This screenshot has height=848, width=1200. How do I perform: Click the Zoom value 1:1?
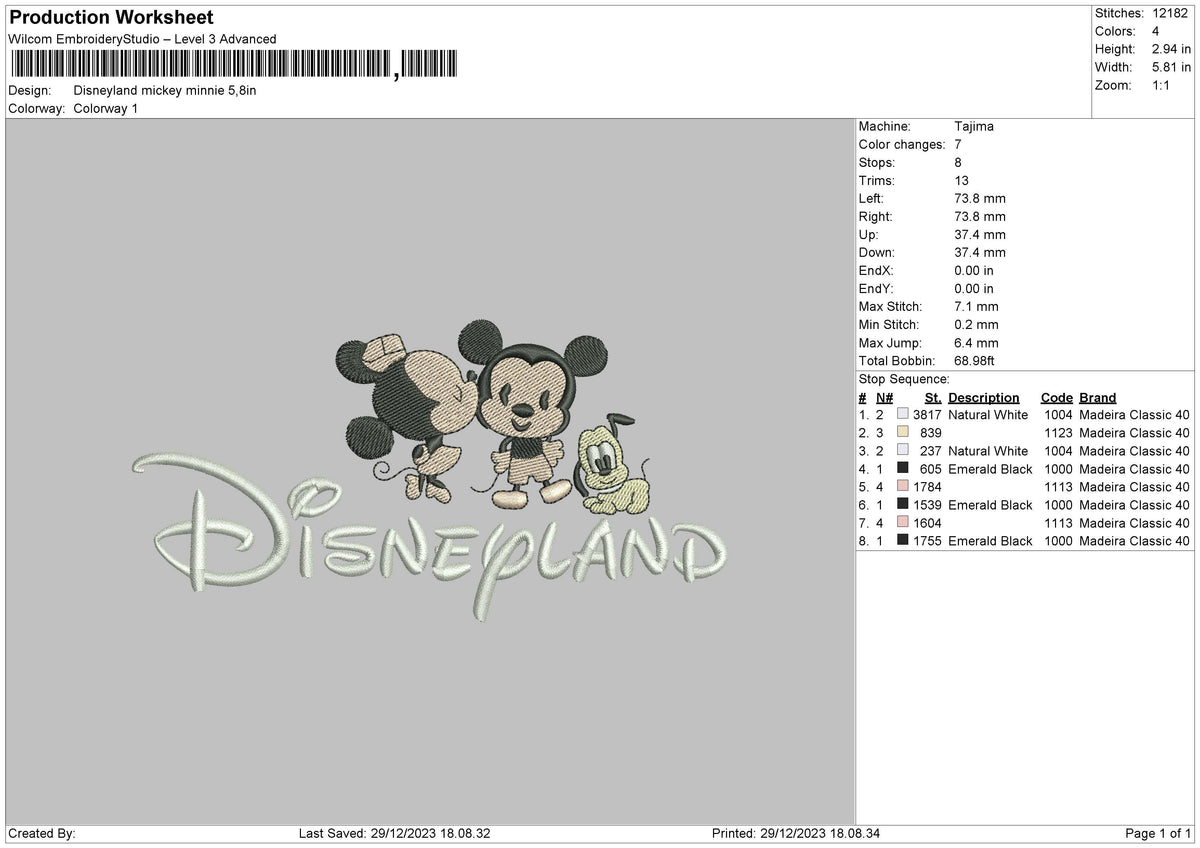point(1162,85)
